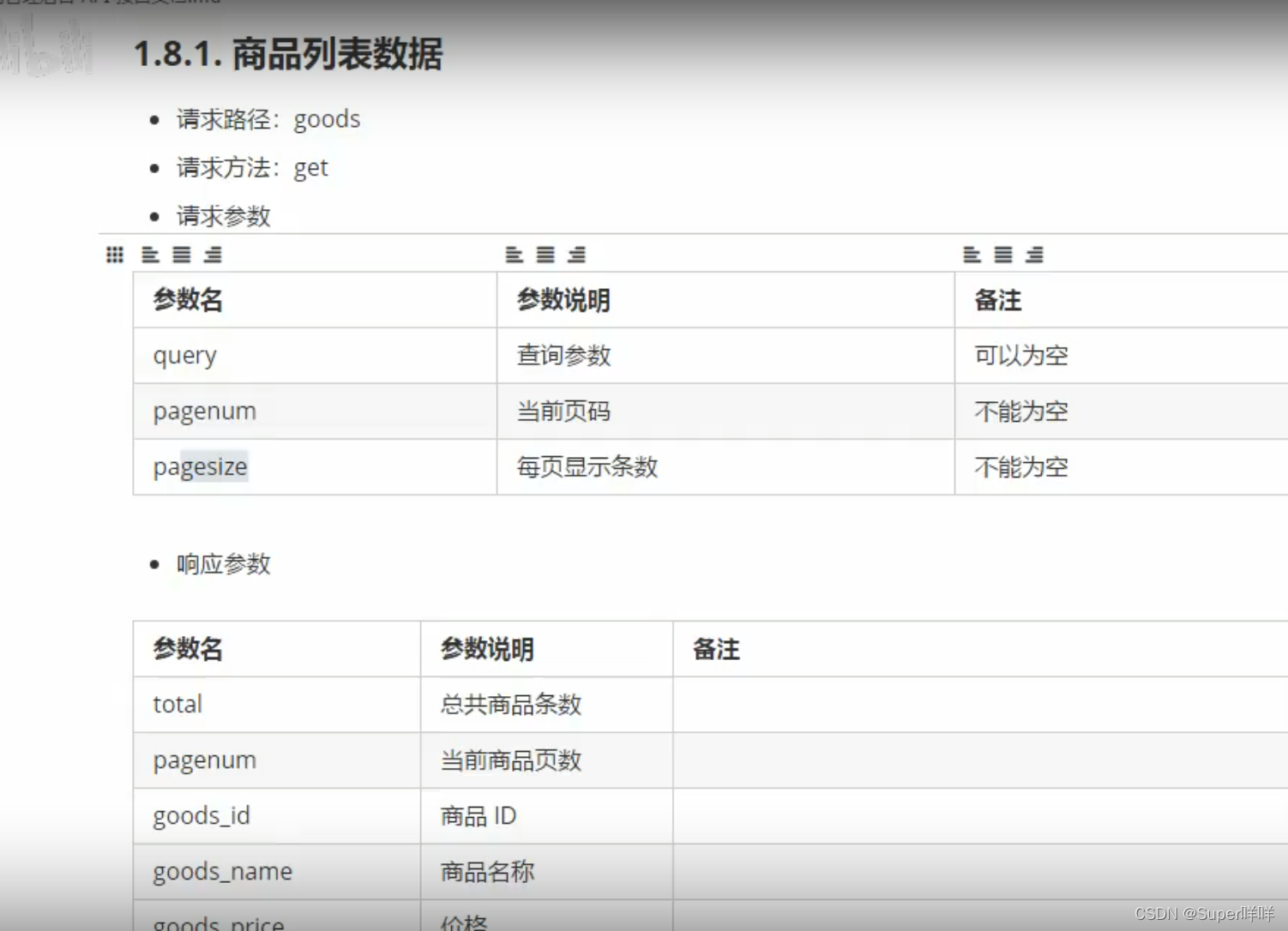Right-align the 参数名 column
The width and height of the screenshot is (1288, 931).
point(213,254)
